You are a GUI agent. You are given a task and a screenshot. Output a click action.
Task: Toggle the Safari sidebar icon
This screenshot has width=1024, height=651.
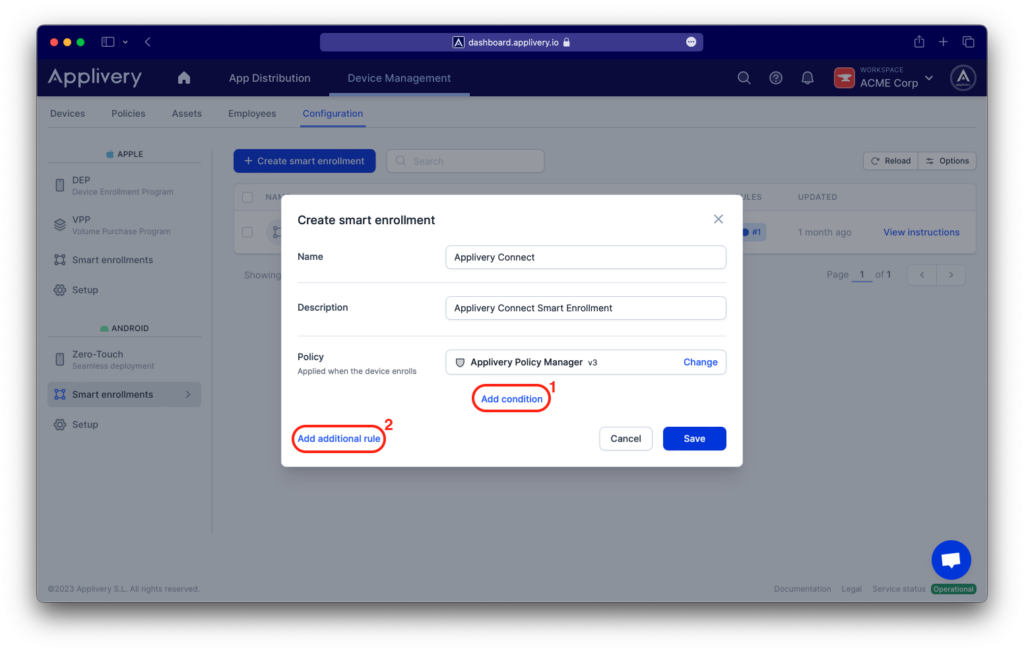pos(108,42)
